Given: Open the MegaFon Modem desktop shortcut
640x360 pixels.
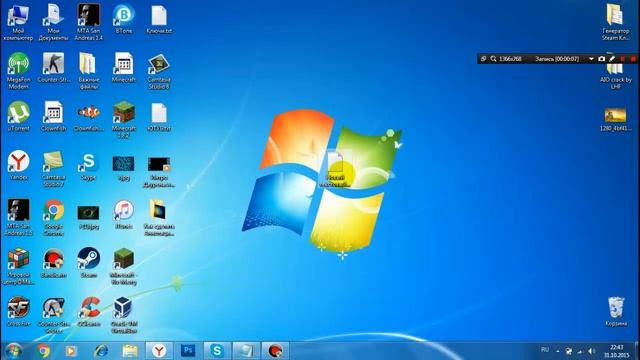Looking at the screenshot, I should point(18,71).
